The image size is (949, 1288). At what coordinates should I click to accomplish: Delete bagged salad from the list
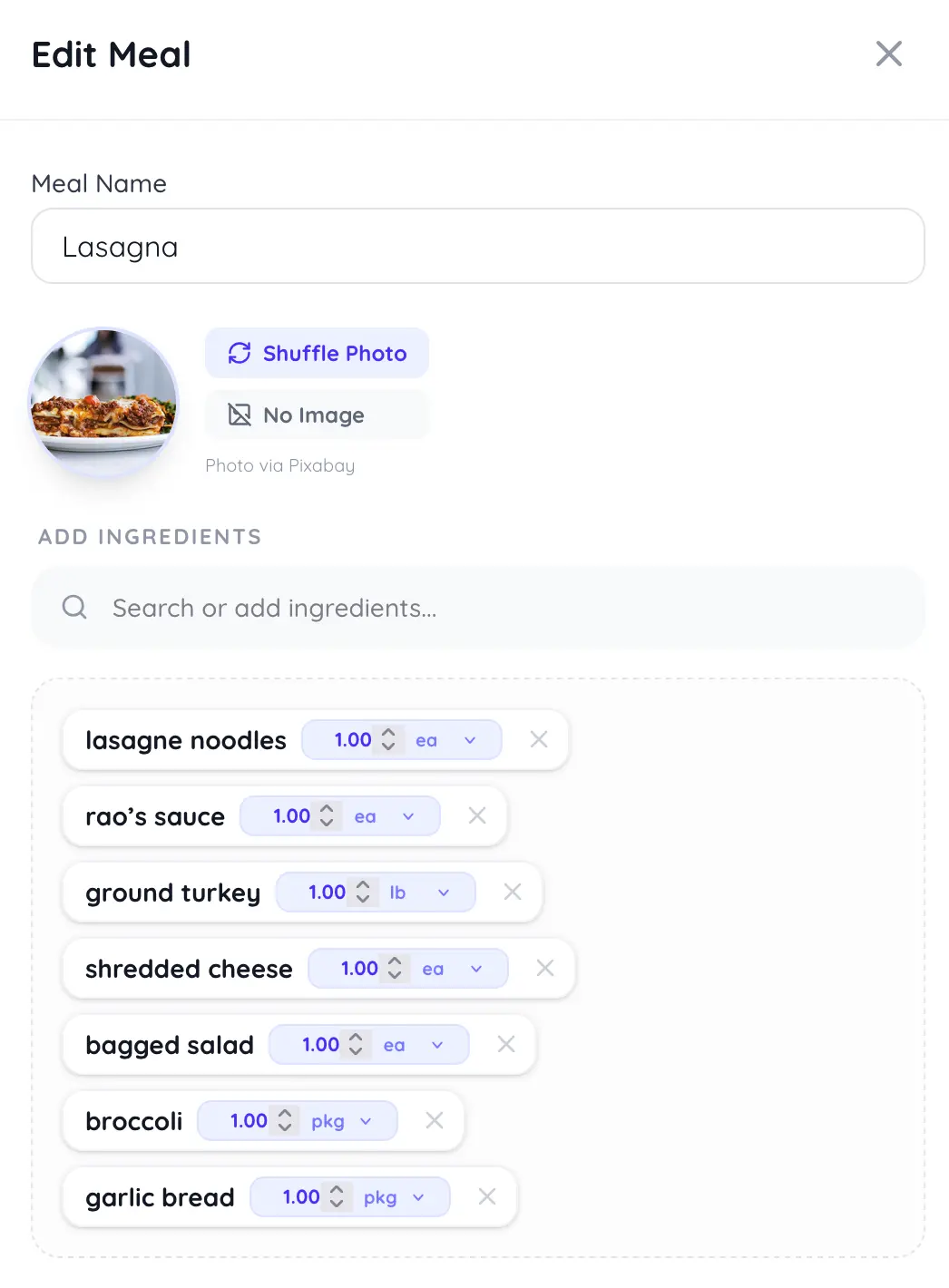[506, 1045]
